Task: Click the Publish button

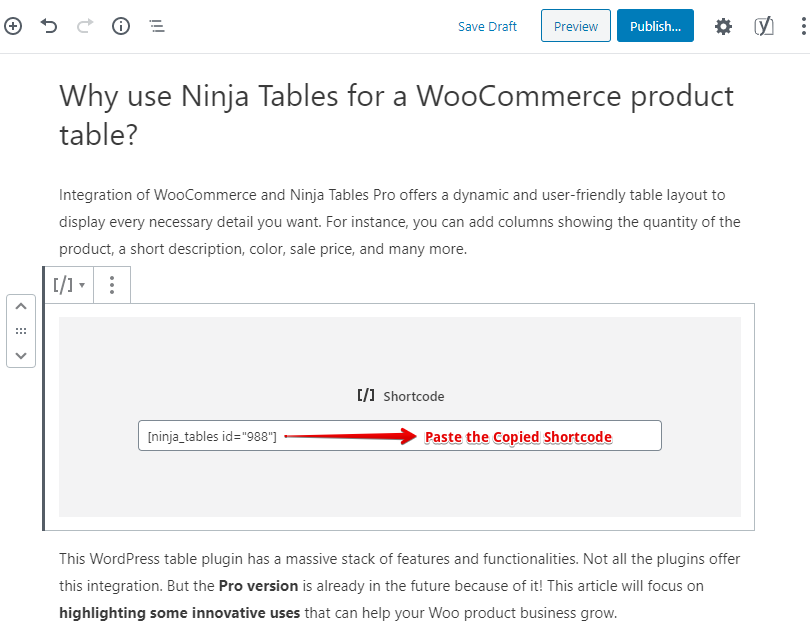Action: click(655, 26)
